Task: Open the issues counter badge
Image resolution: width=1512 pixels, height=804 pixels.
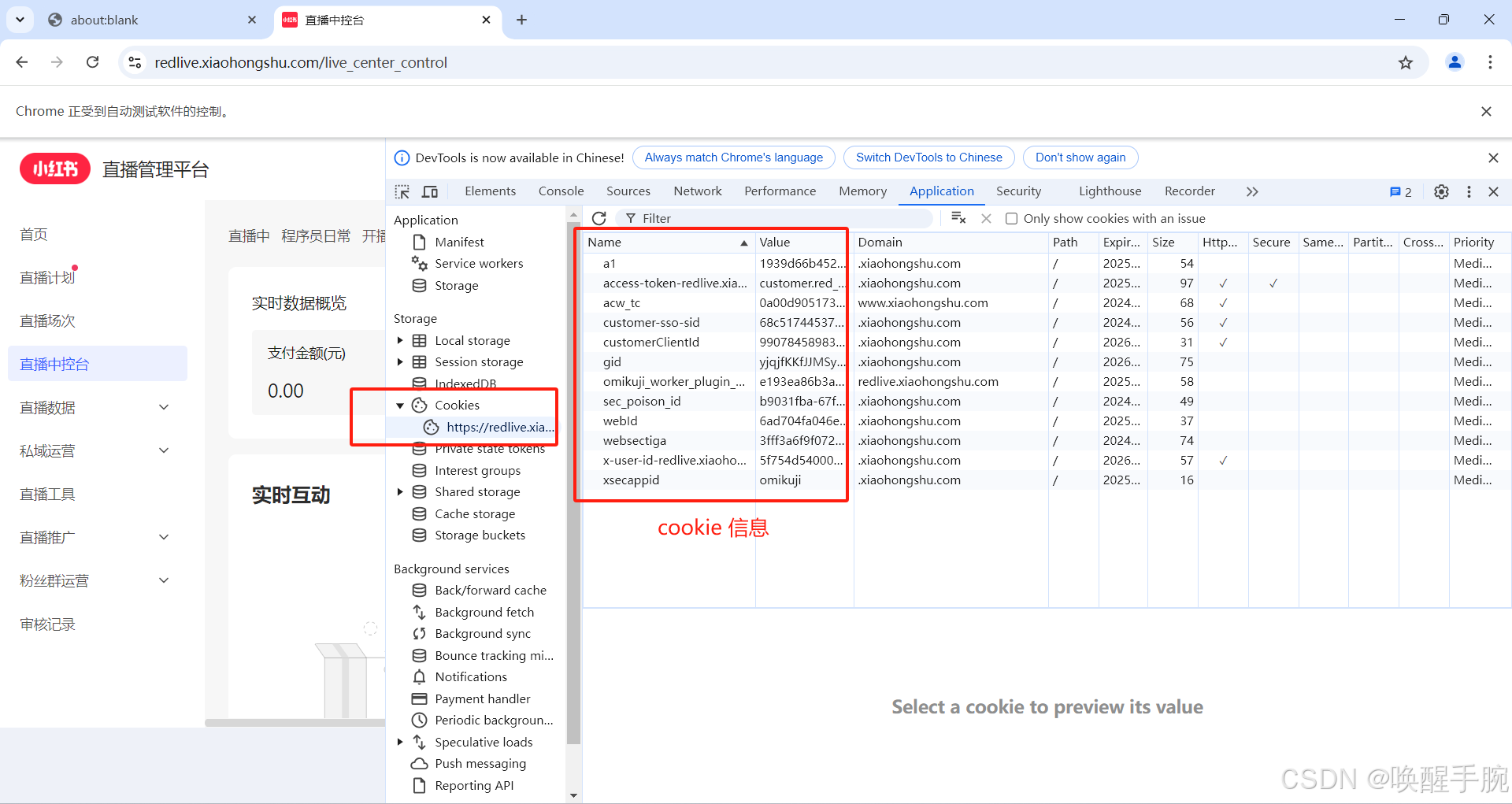Action: tap(1401, 191)
